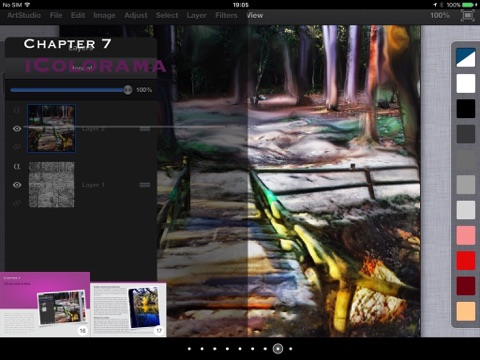
Task: Tap the 100% opacity value label
Action: (x=144, y=90)
